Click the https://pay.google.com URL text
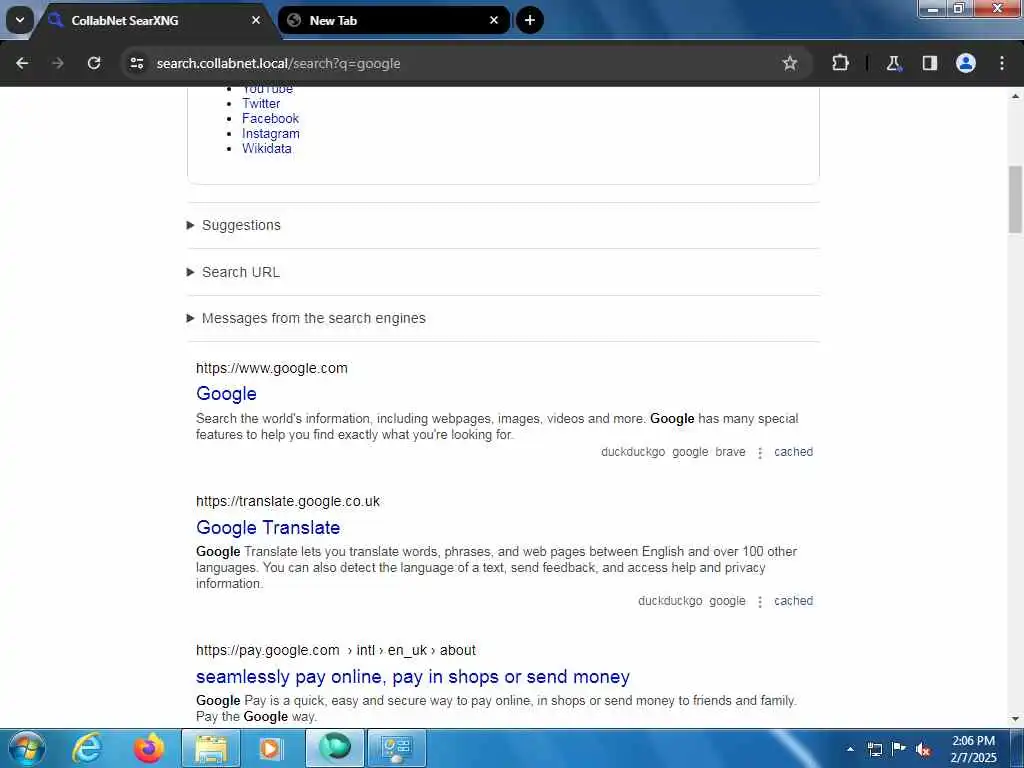The height and width of the screenshot is (768, 1024). 268,650
